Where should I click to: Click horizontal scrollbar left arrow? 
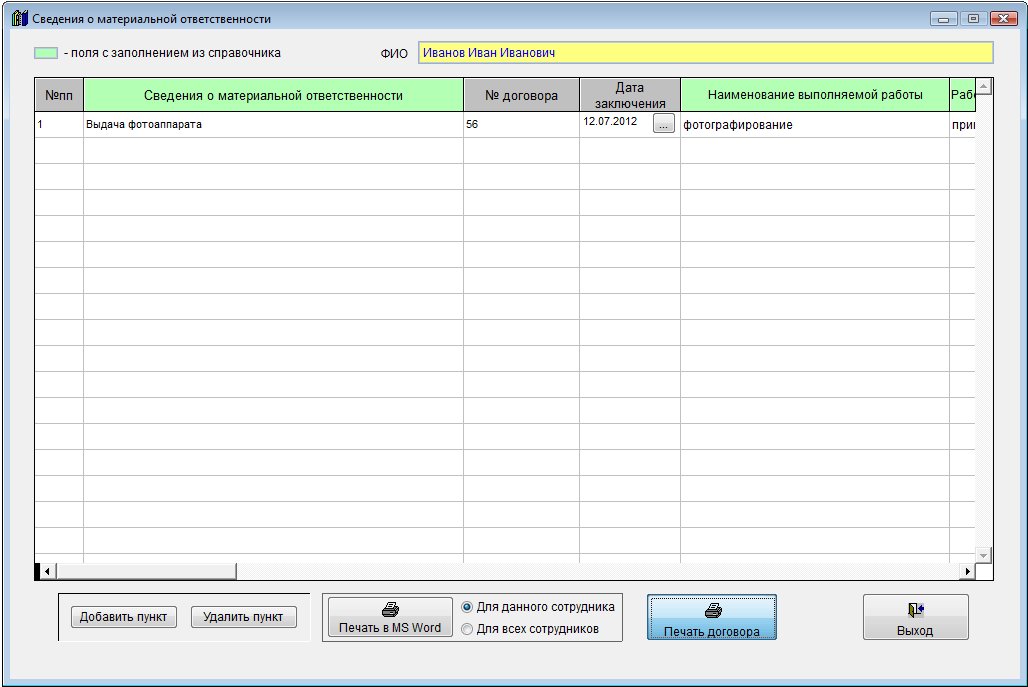pyautogui.click(x=47, y=572)
